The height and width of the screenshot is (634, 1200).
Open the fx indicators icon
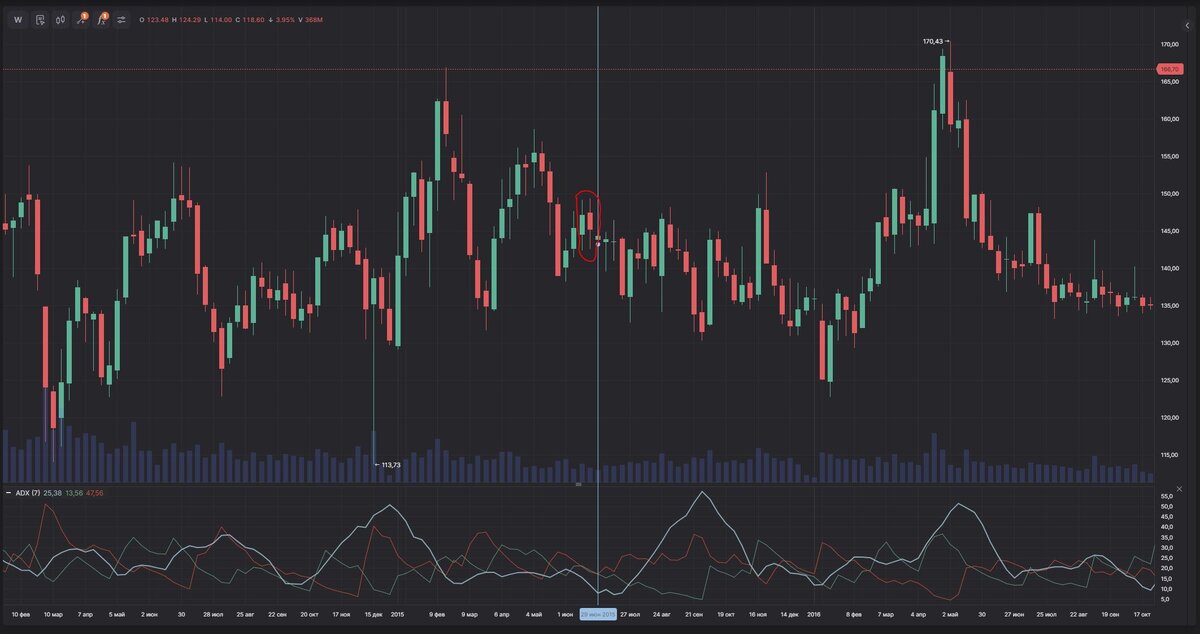pyautogui.click(x=101, y=19)
